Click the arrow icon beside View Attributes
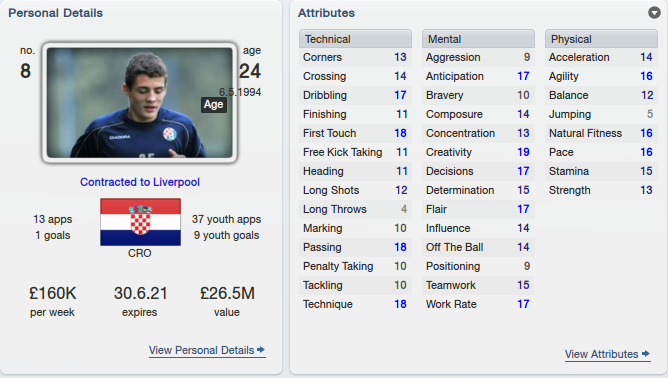The image size is (668, 378). pyautogui.click(x=645, y=354)
